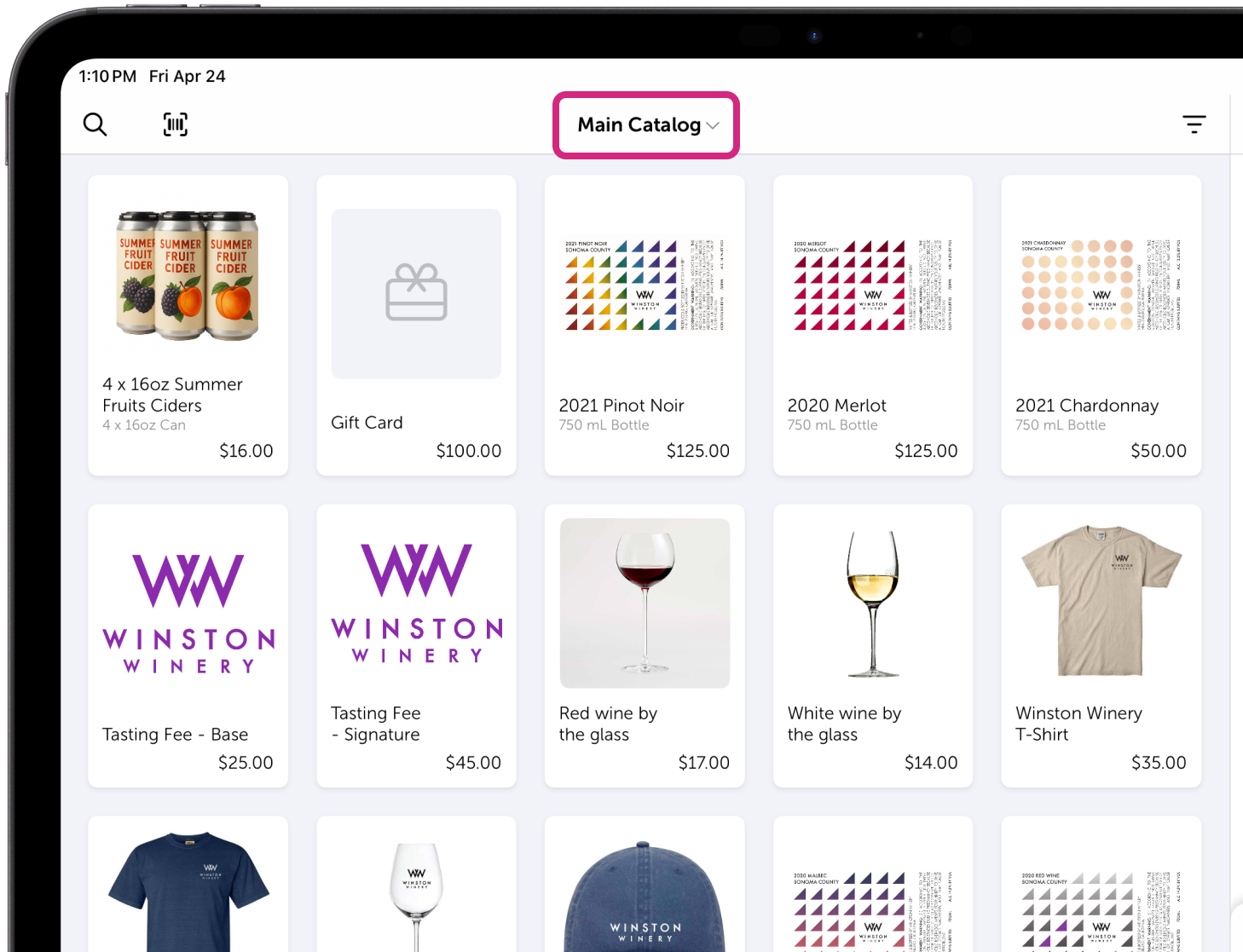Click the 'Tasting Fee - Base' title
The width and height of the screenshot is (1243, 952).
(175, 735)
